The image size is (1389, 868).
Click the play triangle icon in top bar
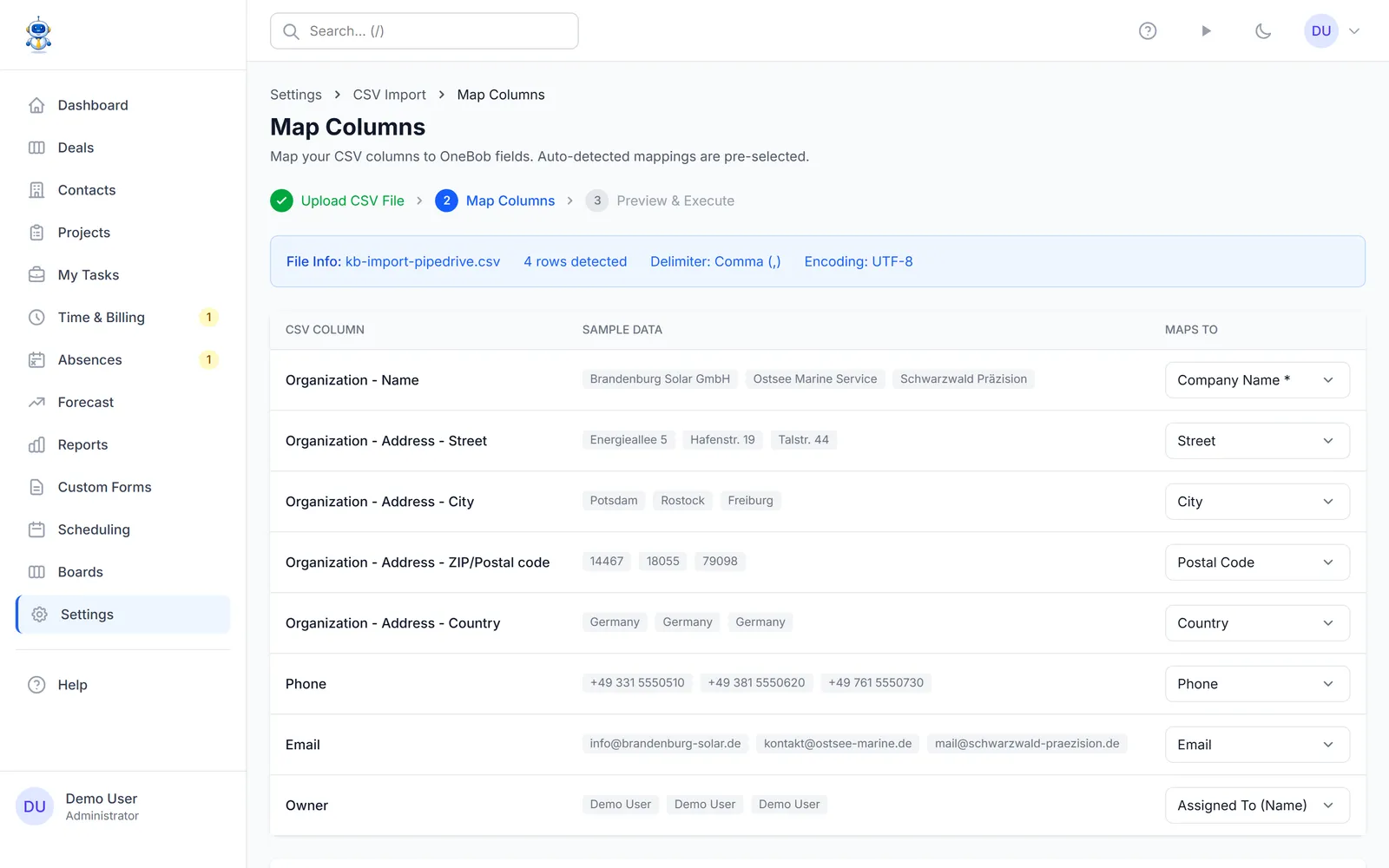point(1206,31)
